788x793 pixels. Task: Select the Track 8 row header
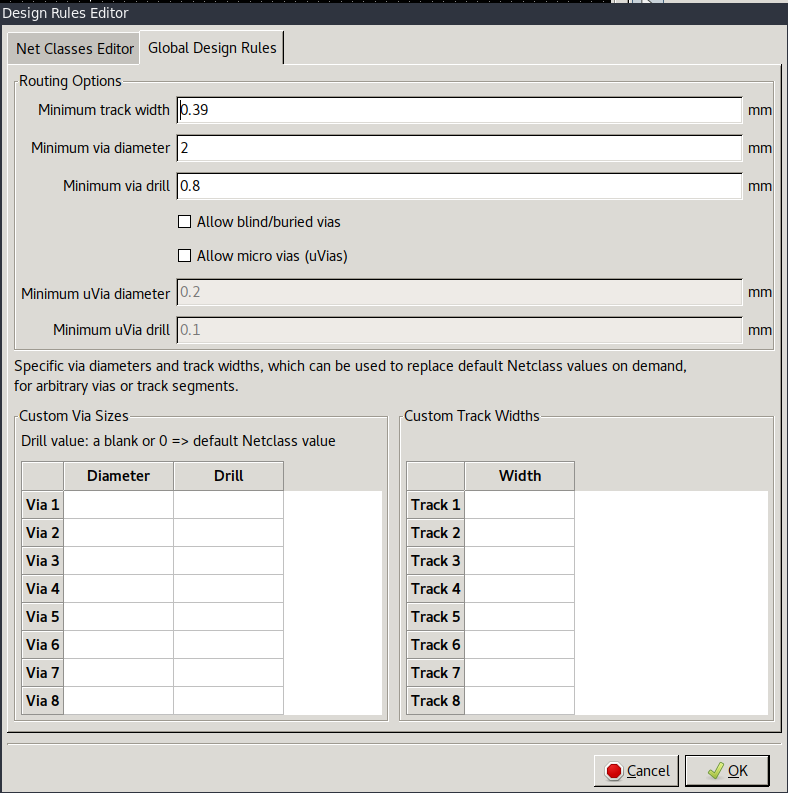435,700
